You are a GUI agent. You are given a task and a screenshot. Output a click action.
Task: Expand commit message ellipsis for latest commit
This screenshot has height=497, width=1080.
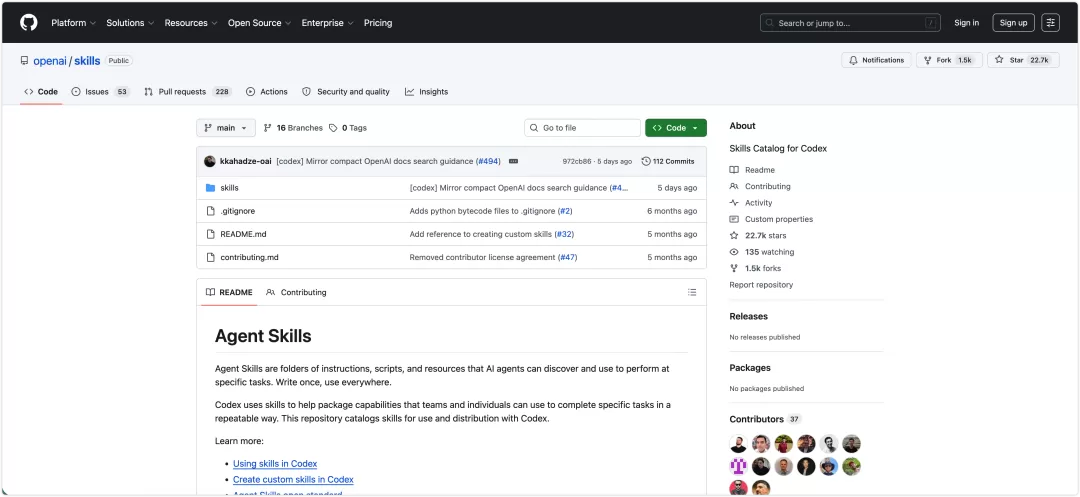tap(513, 161)
